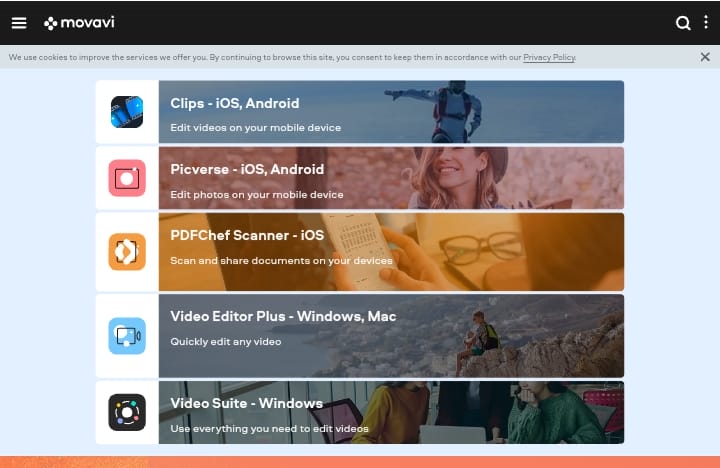Click the Movavi logo
This screenshot has height=468, width=720.
[x=79, y=23]
